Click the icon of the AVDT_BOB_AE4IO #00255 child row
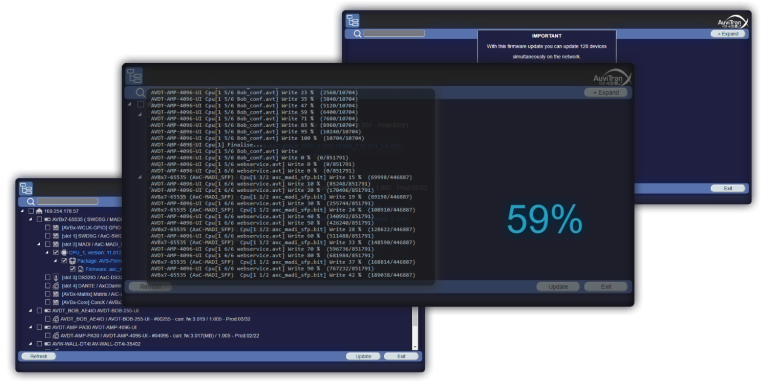This screenshot has height=384, width=768. pyautogui.click(x=56, y=319)
